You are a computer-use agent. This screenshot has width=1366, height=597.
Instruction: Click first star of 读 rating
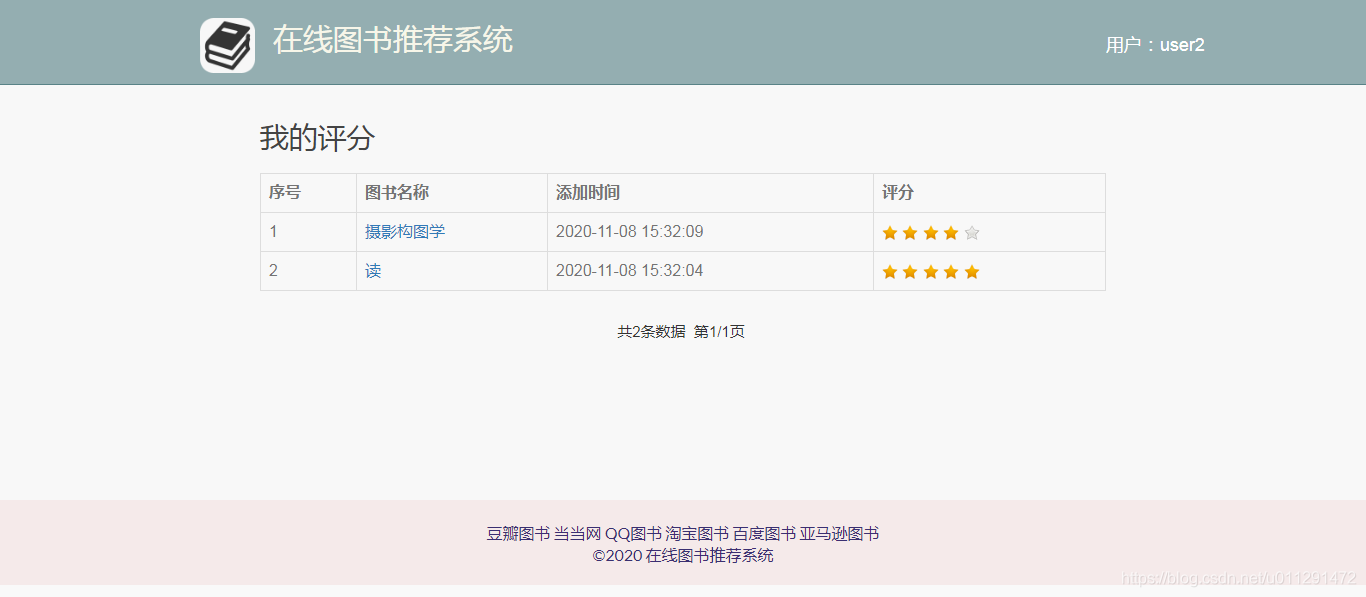(x=890, y=272)
